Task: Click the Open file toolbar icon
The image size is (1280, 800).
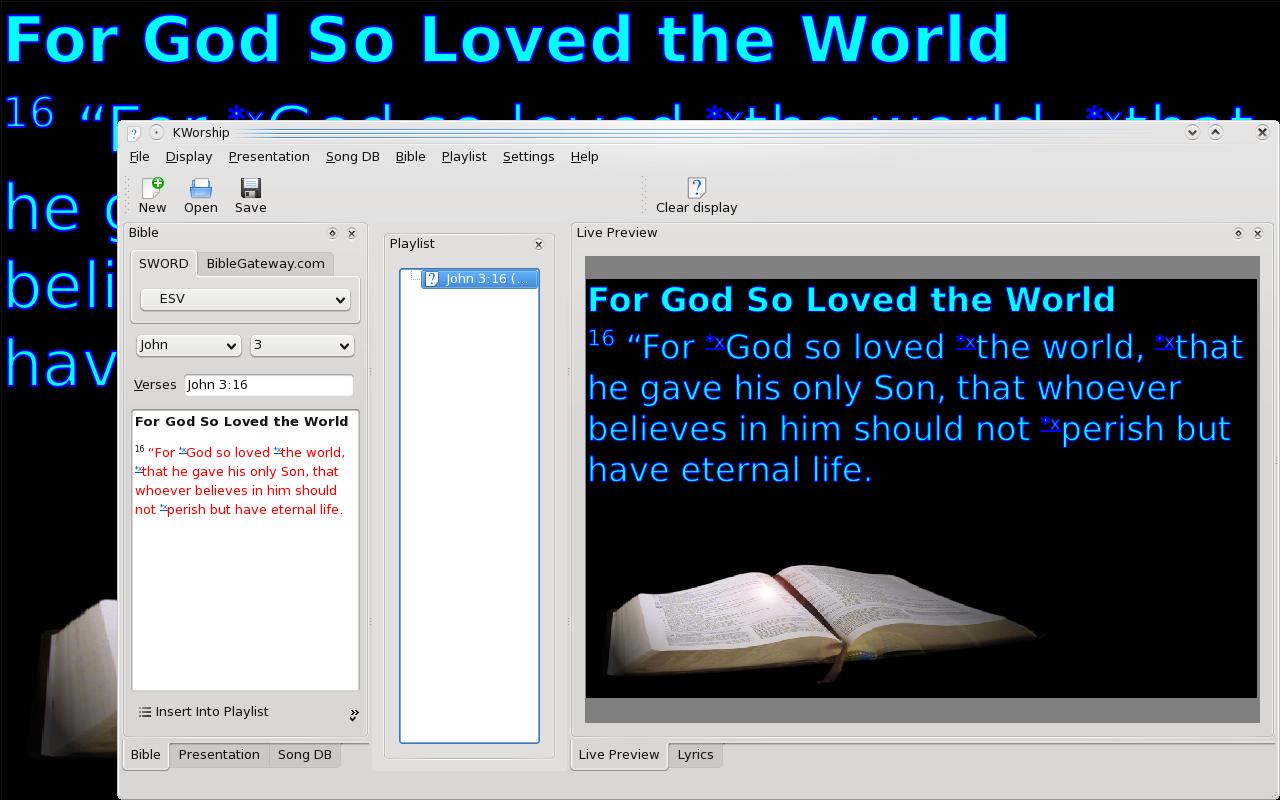Action: 200,189
